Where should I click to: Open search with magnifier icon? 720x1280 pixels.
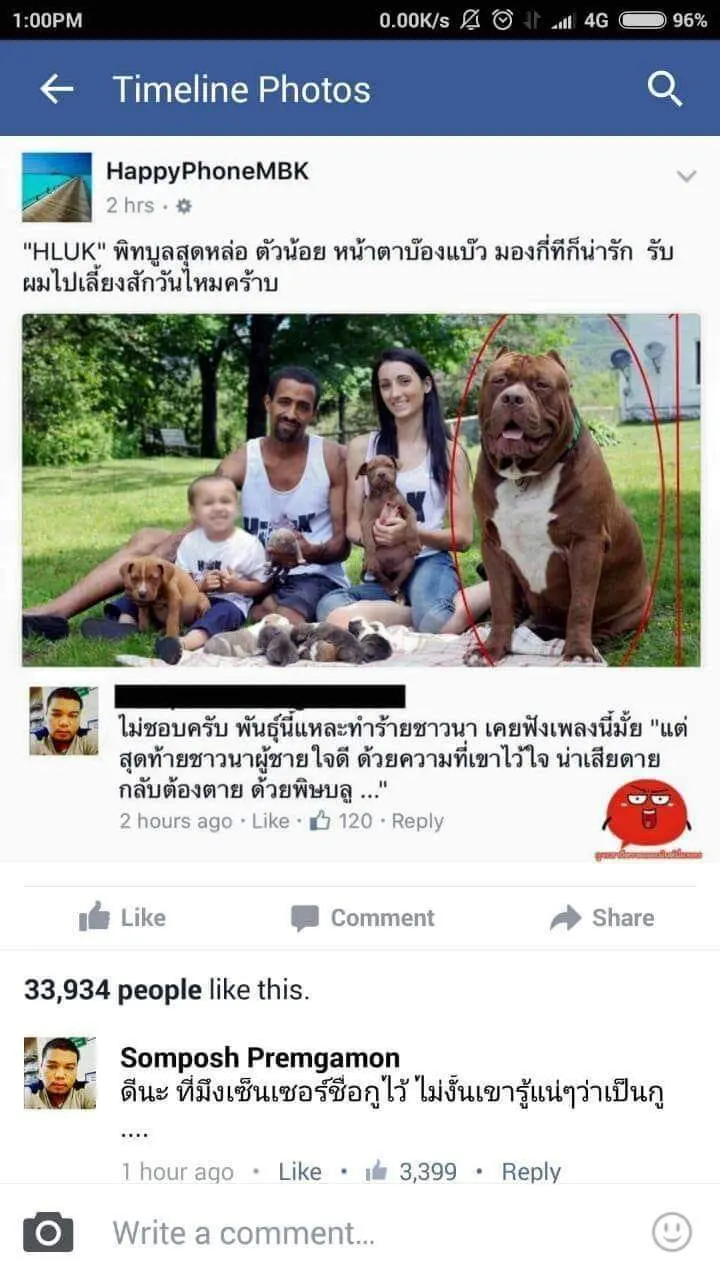(x=665, y=89)
